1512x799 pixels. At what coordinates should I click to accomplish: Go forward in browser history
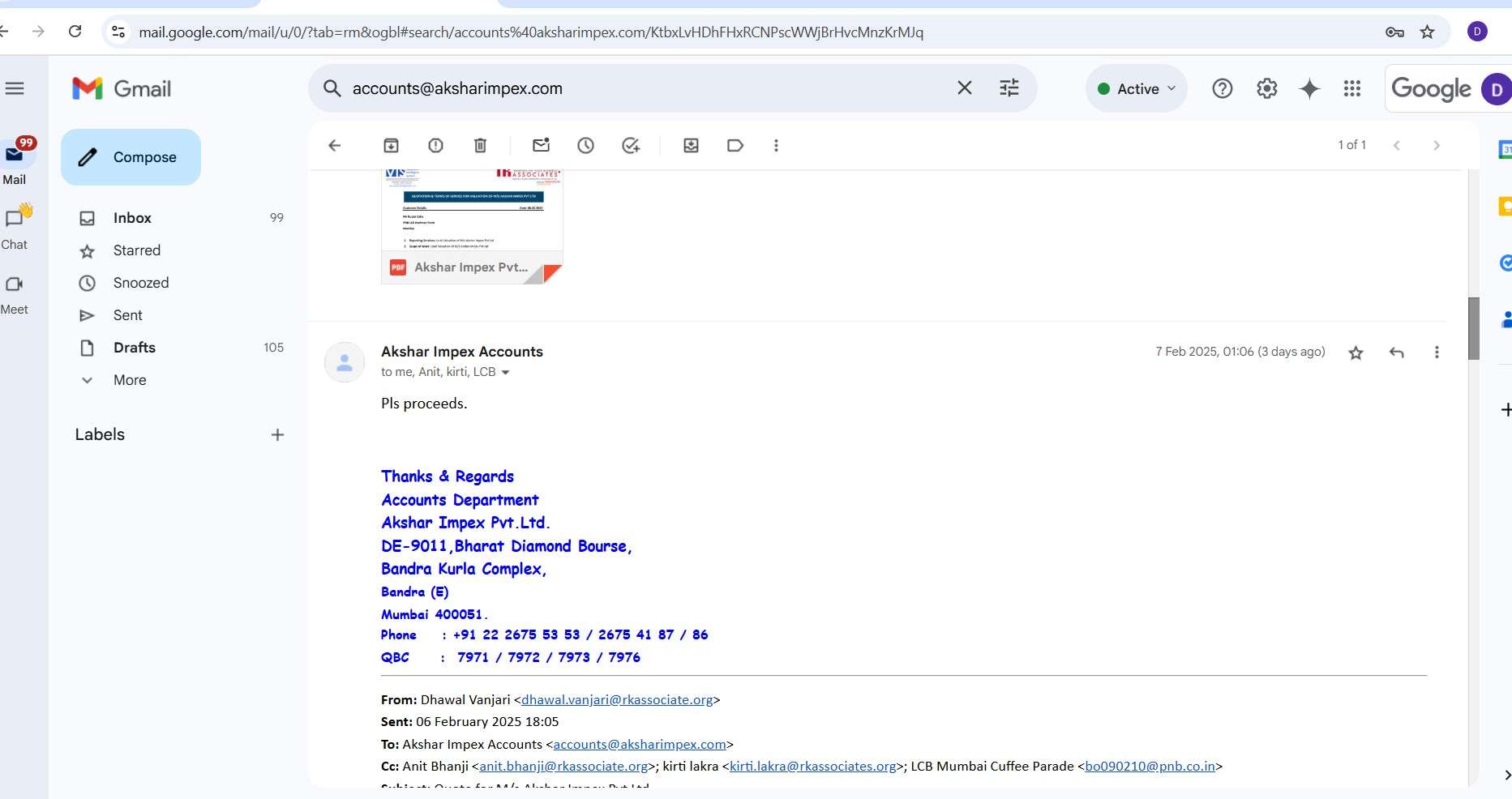(x=38, y=32)
